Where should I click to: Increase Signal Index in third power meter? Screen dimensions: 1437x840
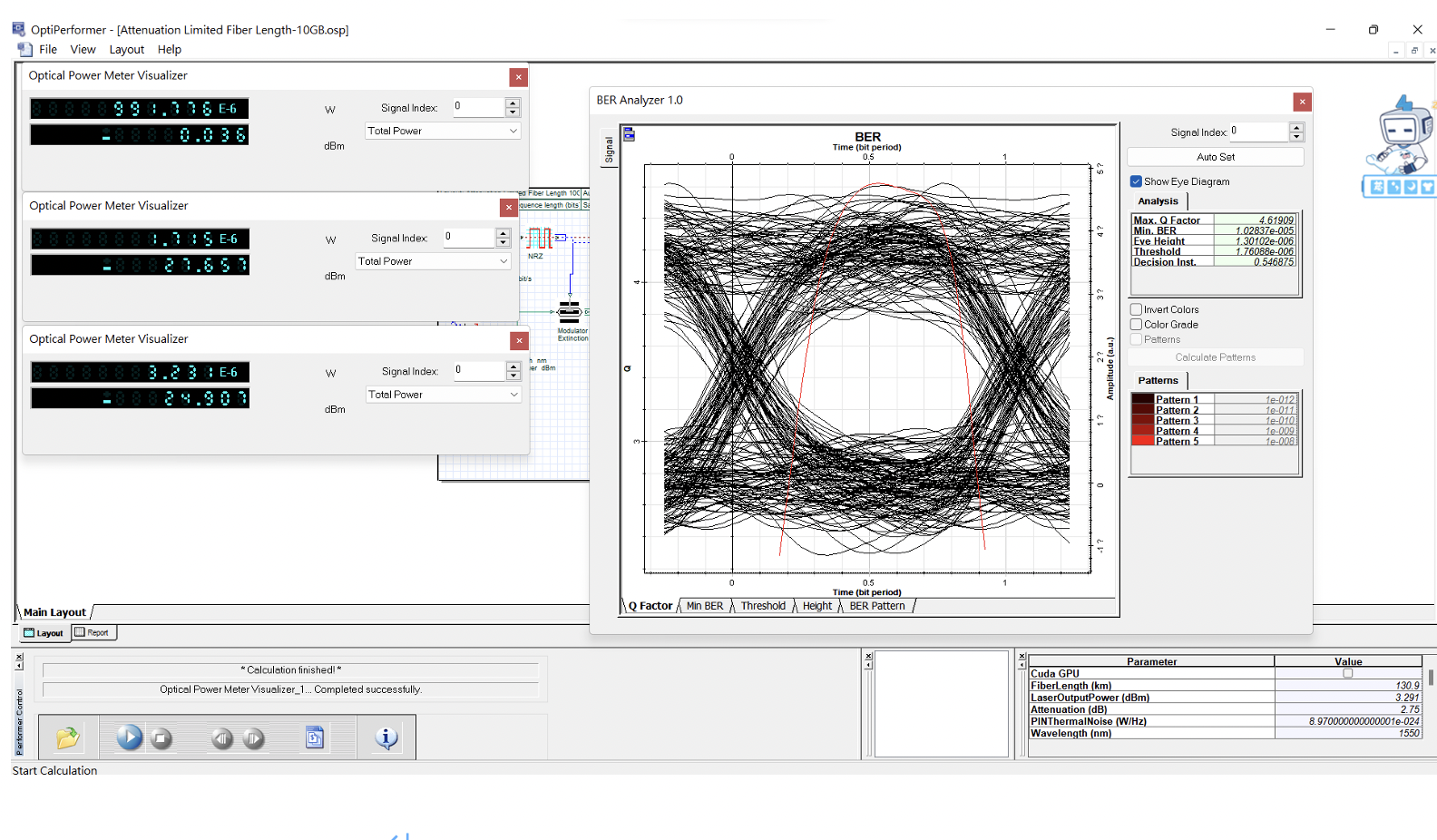click(x=513, y=366)
